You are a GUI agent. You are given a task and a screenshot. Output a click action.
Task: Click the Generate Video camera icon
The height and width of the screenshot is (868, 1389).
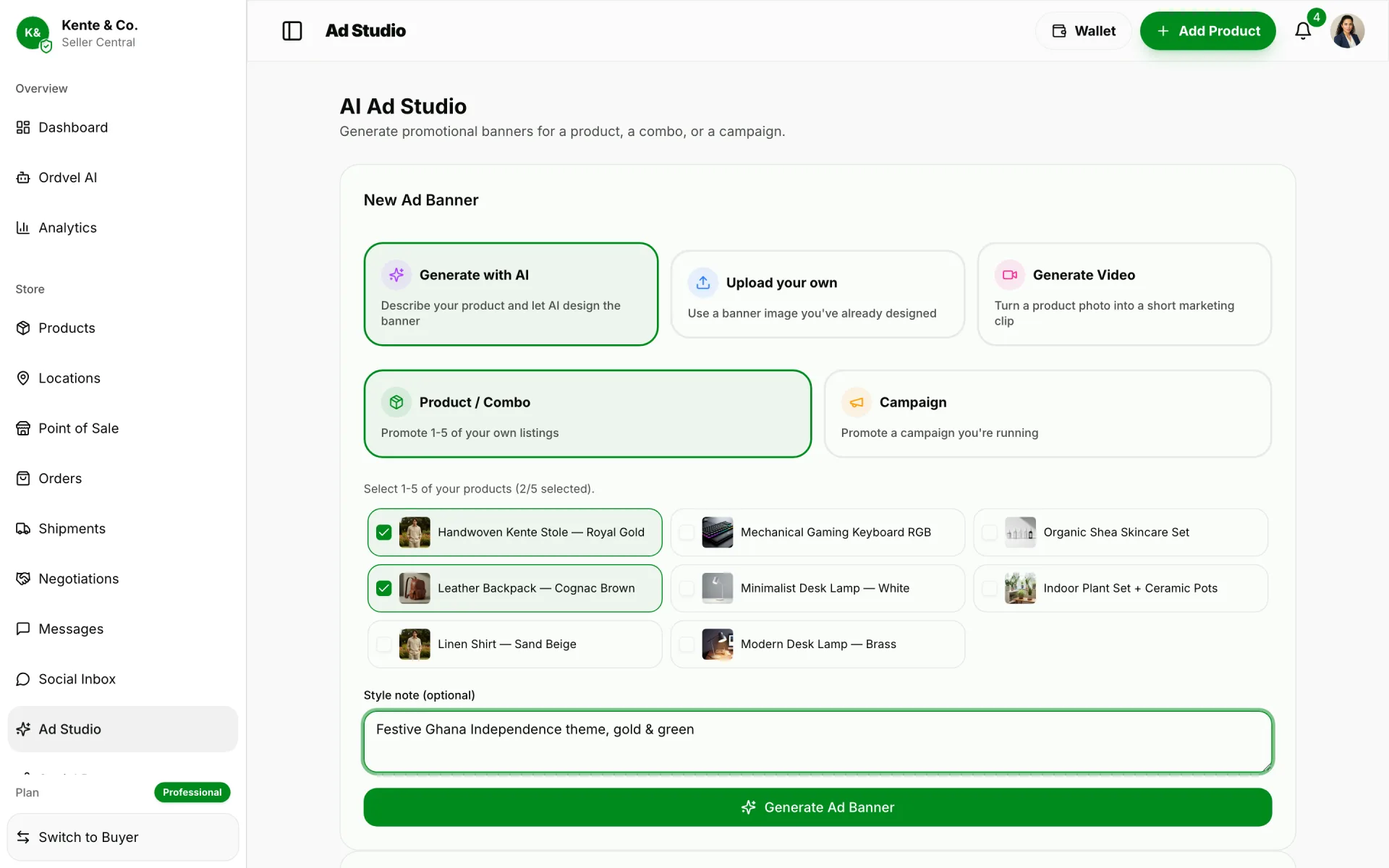point(1010,275)
